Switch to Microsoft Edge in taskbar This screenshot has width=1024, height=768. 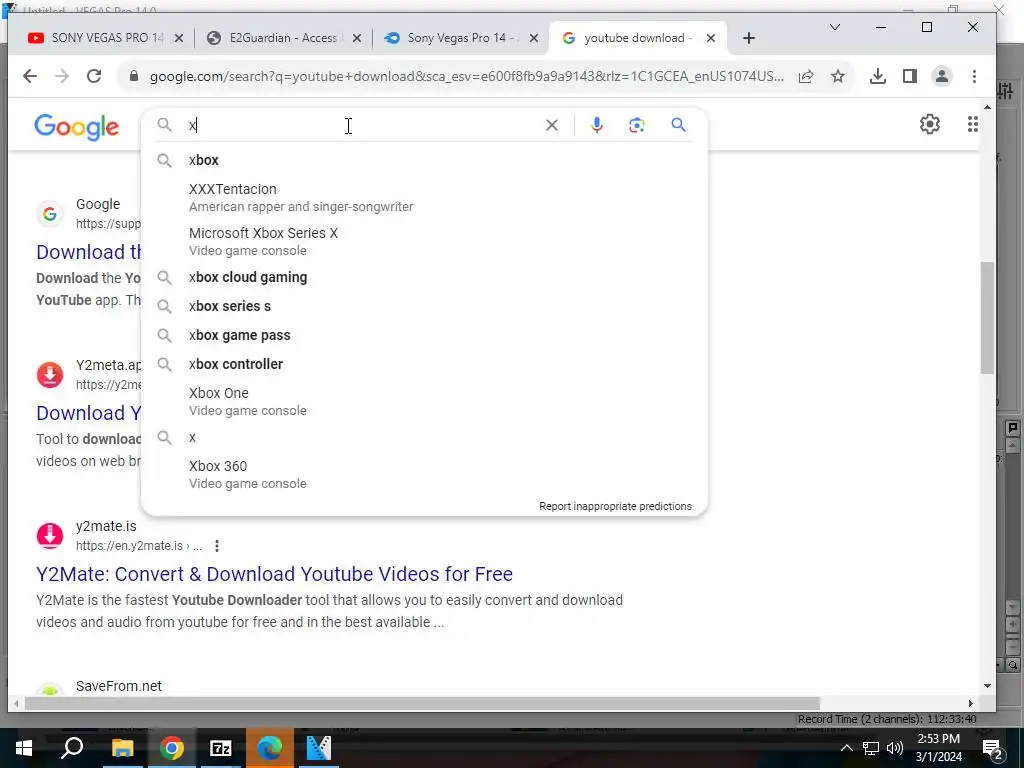click(269, 748)
